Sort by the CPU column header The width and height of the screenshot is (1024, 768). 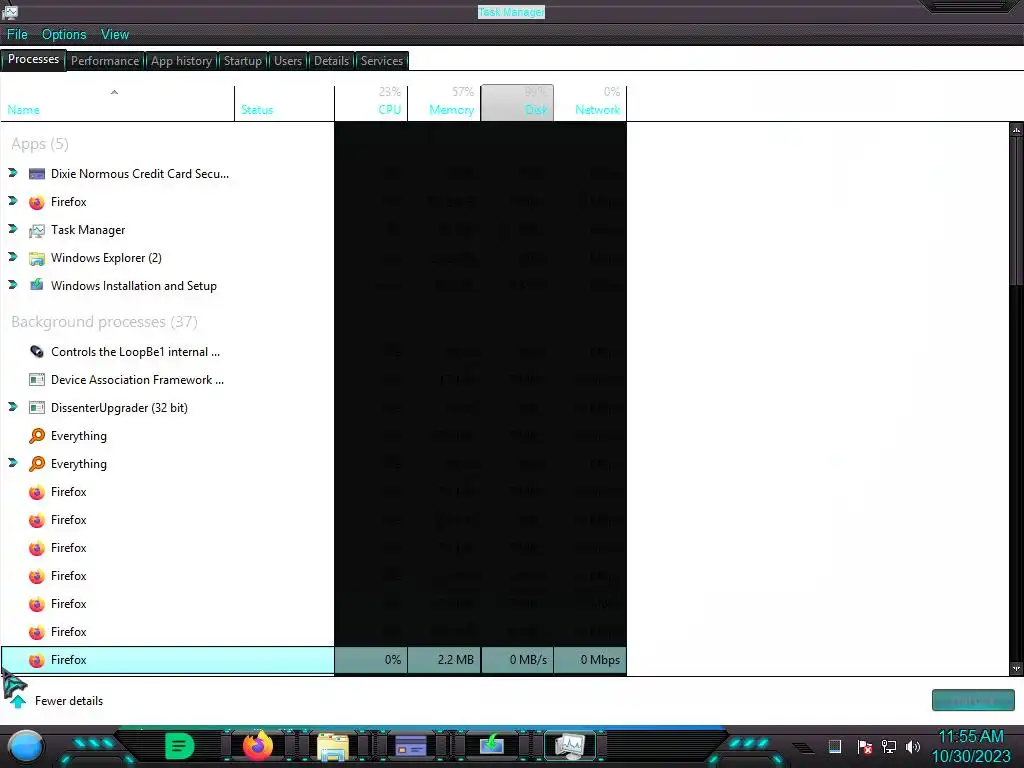[x=371, y=103]
